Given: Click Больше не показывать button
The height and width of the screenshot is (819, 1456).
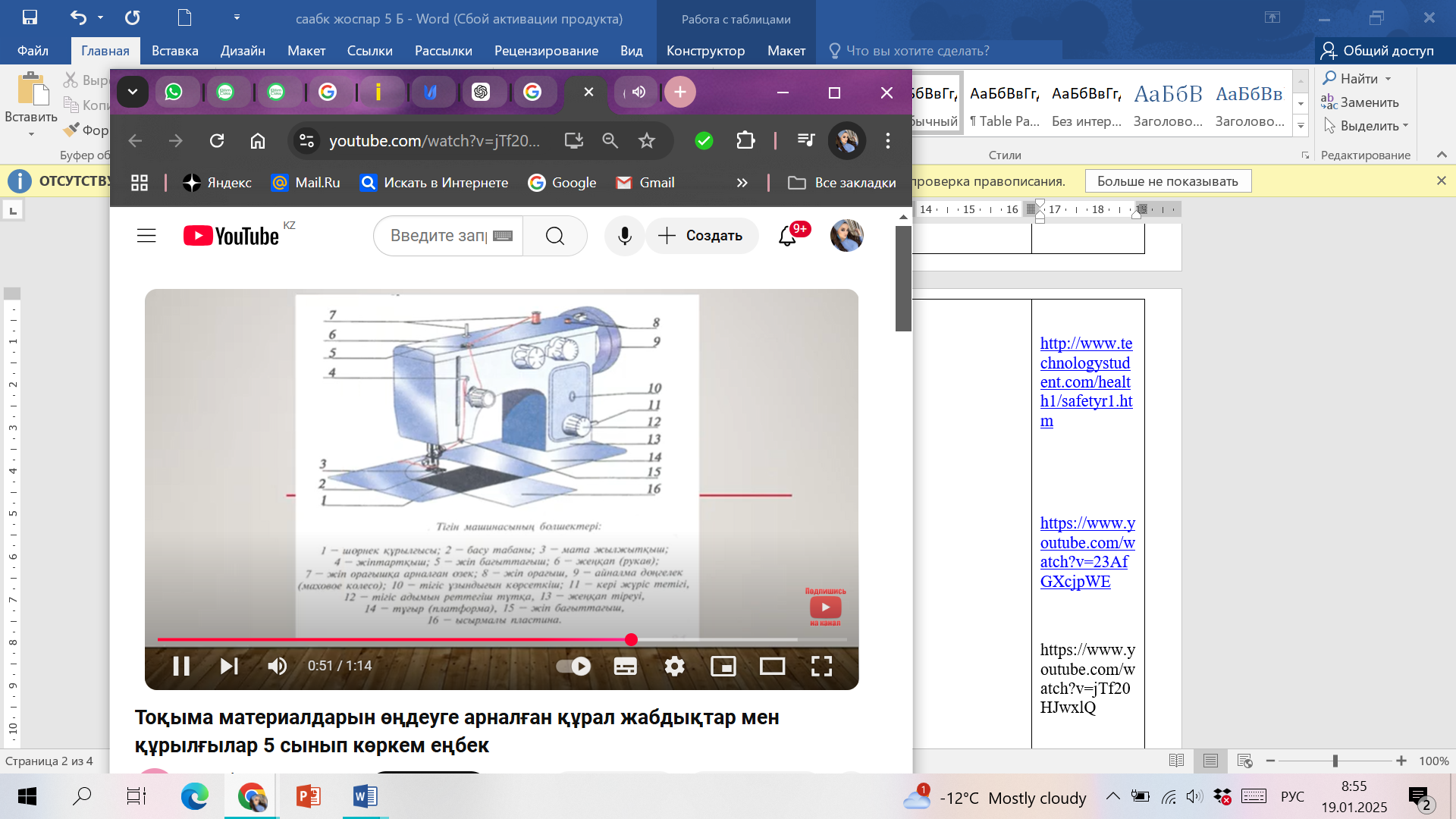Looking at the screenshot, I should tap(1167, 181).
